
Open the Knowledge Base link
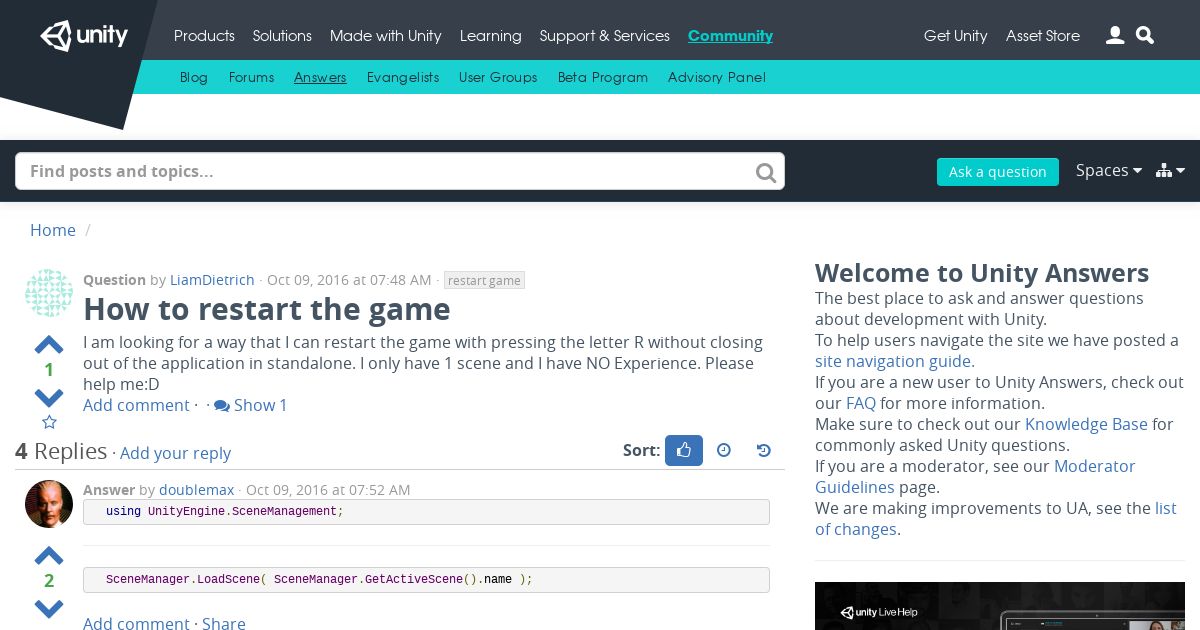[1086, 424]
